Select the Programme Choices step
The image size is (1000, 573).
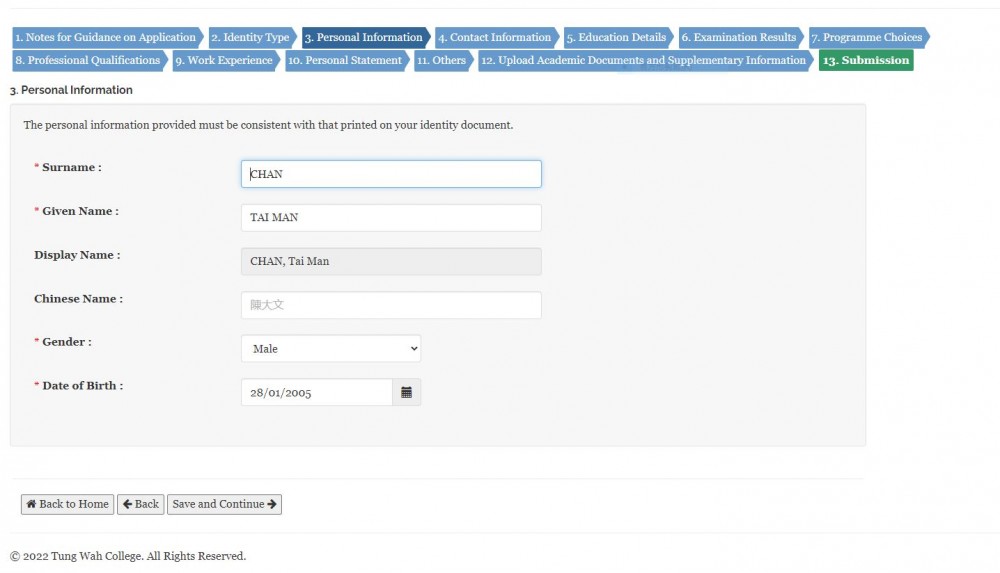pos(868,38)
